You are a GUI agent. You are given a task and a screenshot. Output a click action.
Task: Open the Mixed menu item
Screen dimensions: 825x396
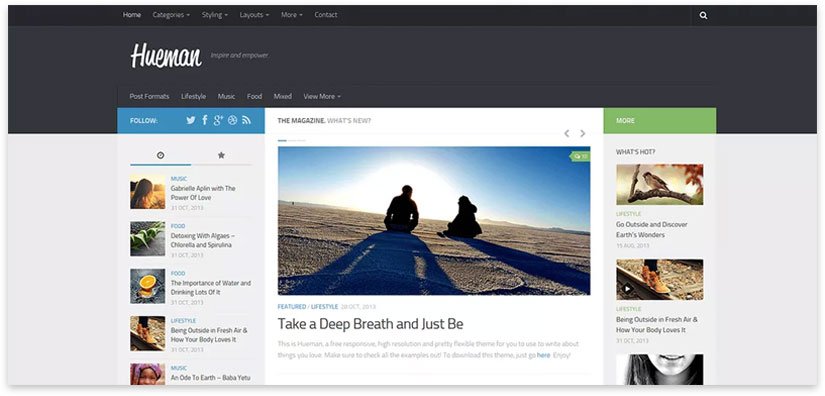click(x=283, y=96)
